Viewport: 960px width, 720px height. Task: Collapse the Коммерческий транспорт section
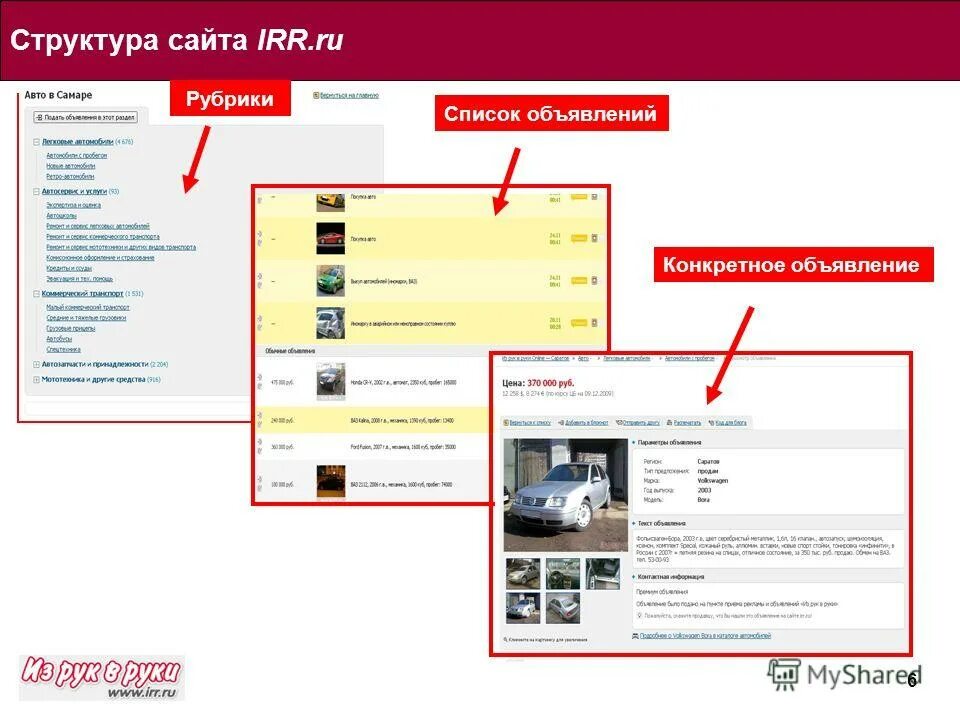coord(37,291)
